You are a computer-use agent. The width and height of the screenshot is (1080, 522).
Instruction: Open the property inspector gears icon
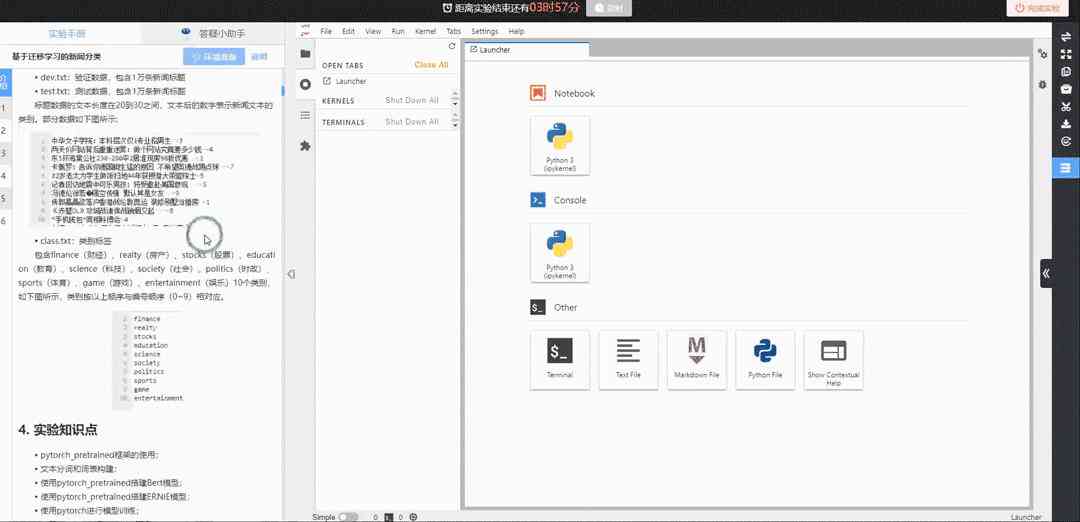coord(1042,54)
